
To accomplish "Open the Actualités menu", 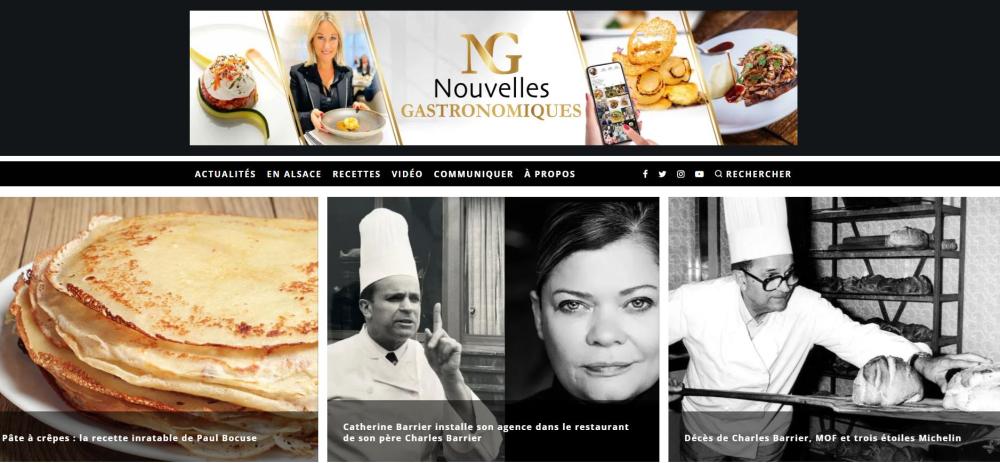I will tap(225, 174).
